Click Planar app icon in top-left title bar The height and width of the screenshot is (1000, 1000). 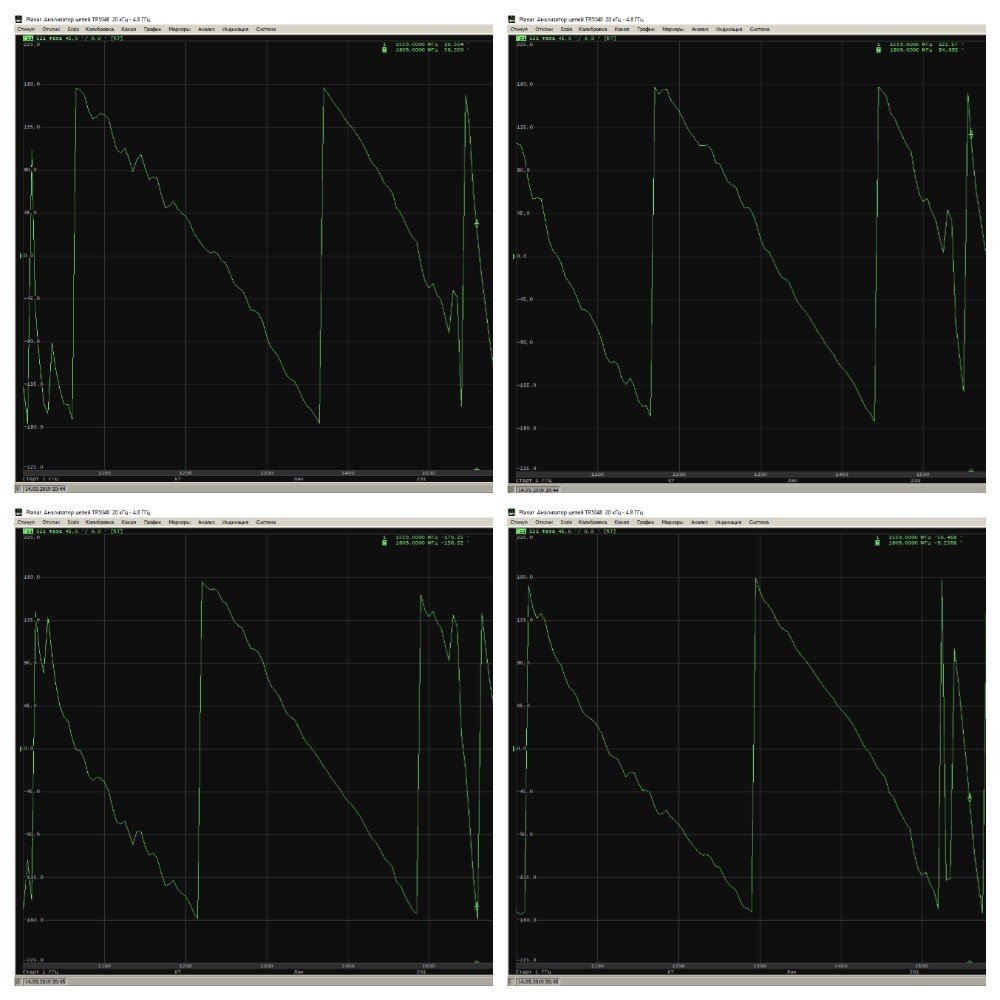pyautogui.click(x=19, y=20)
